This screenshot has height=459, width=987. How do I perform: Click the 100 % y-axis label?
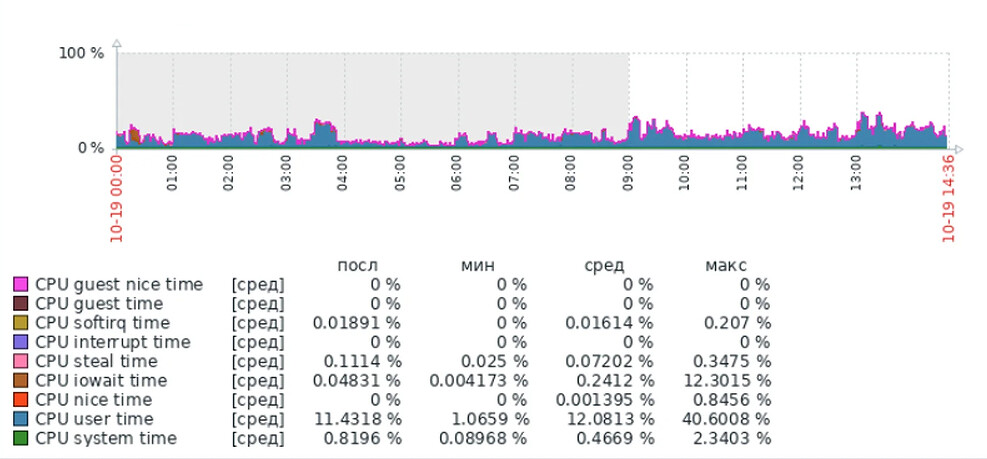[83, 52]
